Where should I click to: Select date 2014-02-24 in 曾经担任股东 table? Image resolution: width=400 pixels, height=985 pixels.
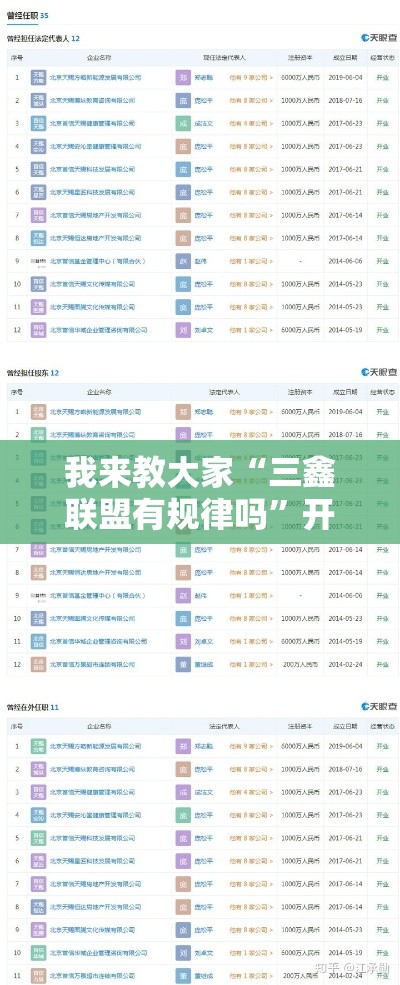[345, 664]
